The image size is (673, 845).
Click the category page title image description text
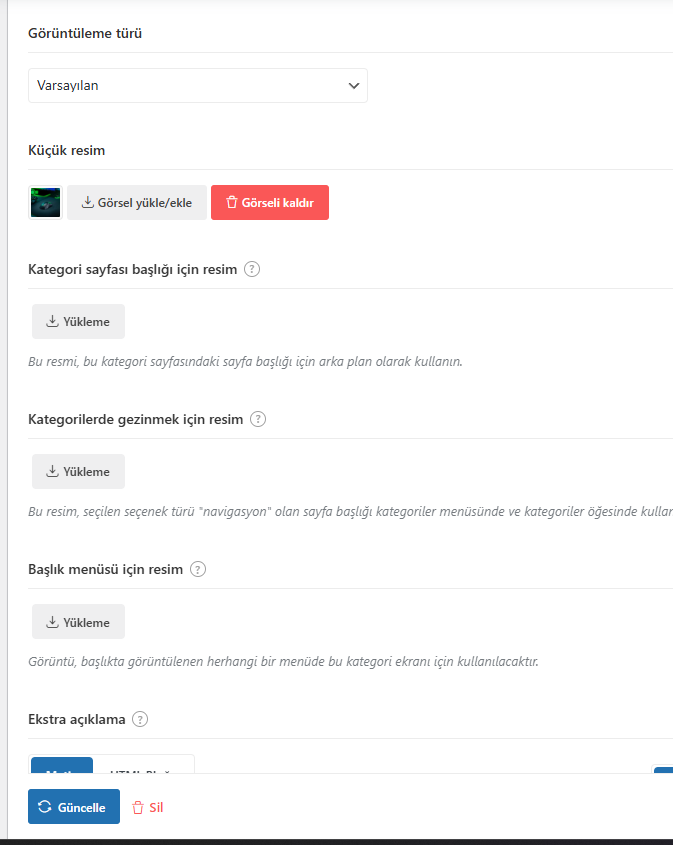tap(245, 361)
